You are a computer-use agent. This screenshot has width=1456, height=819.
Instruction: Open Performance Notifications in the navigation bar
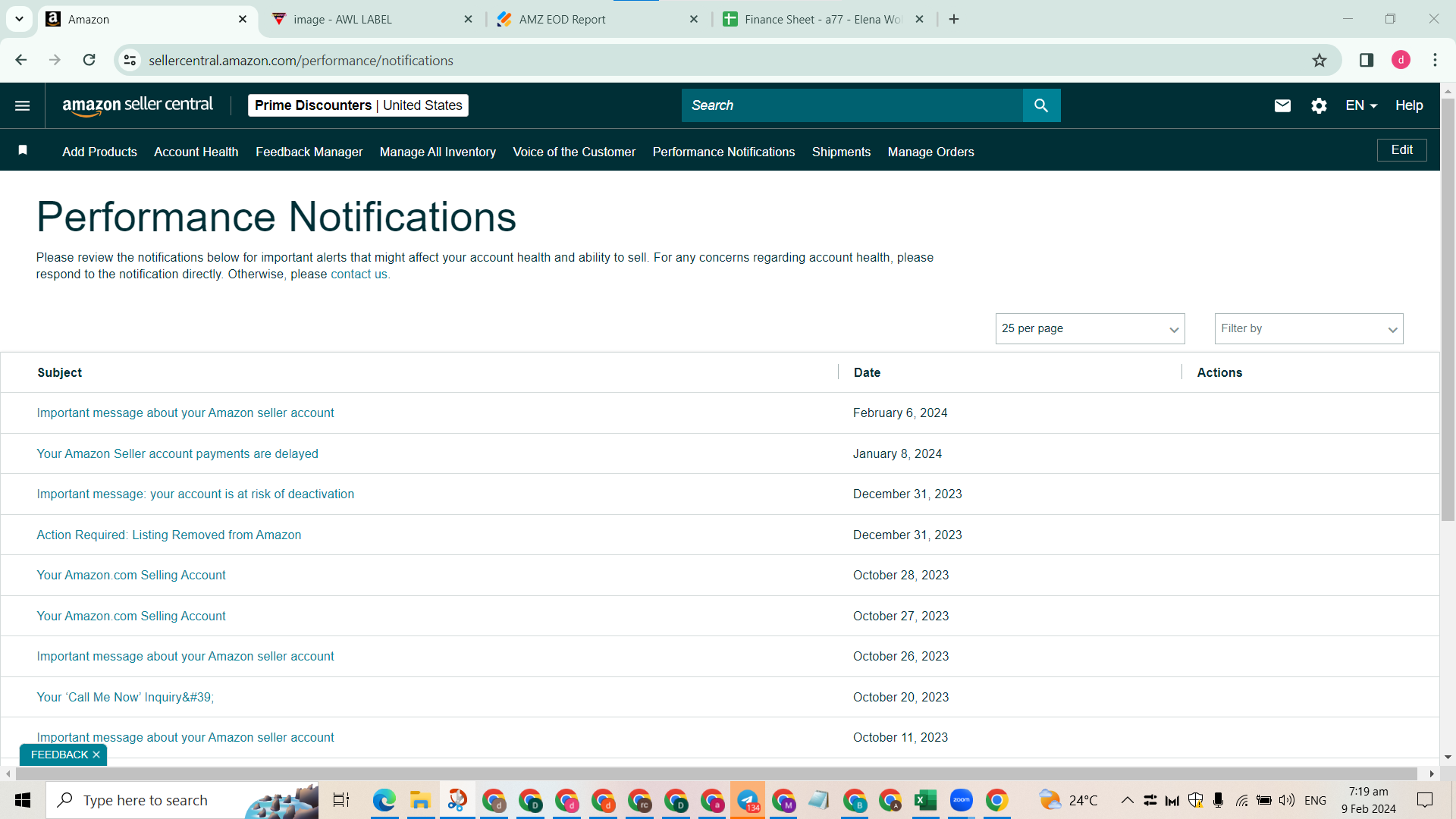click(723, 152)
